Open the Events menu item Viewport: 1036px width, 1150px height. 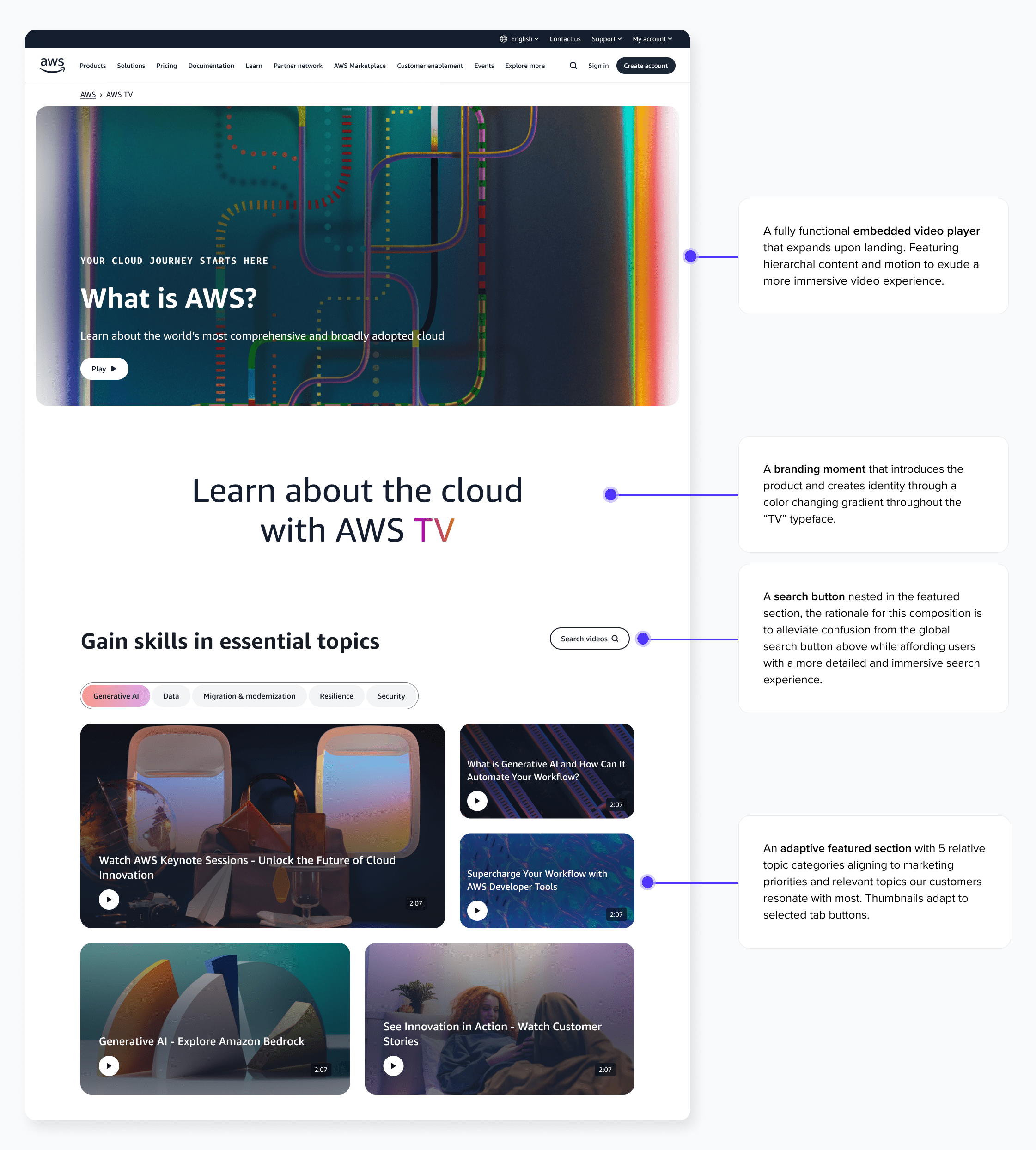tap(484, 66)
